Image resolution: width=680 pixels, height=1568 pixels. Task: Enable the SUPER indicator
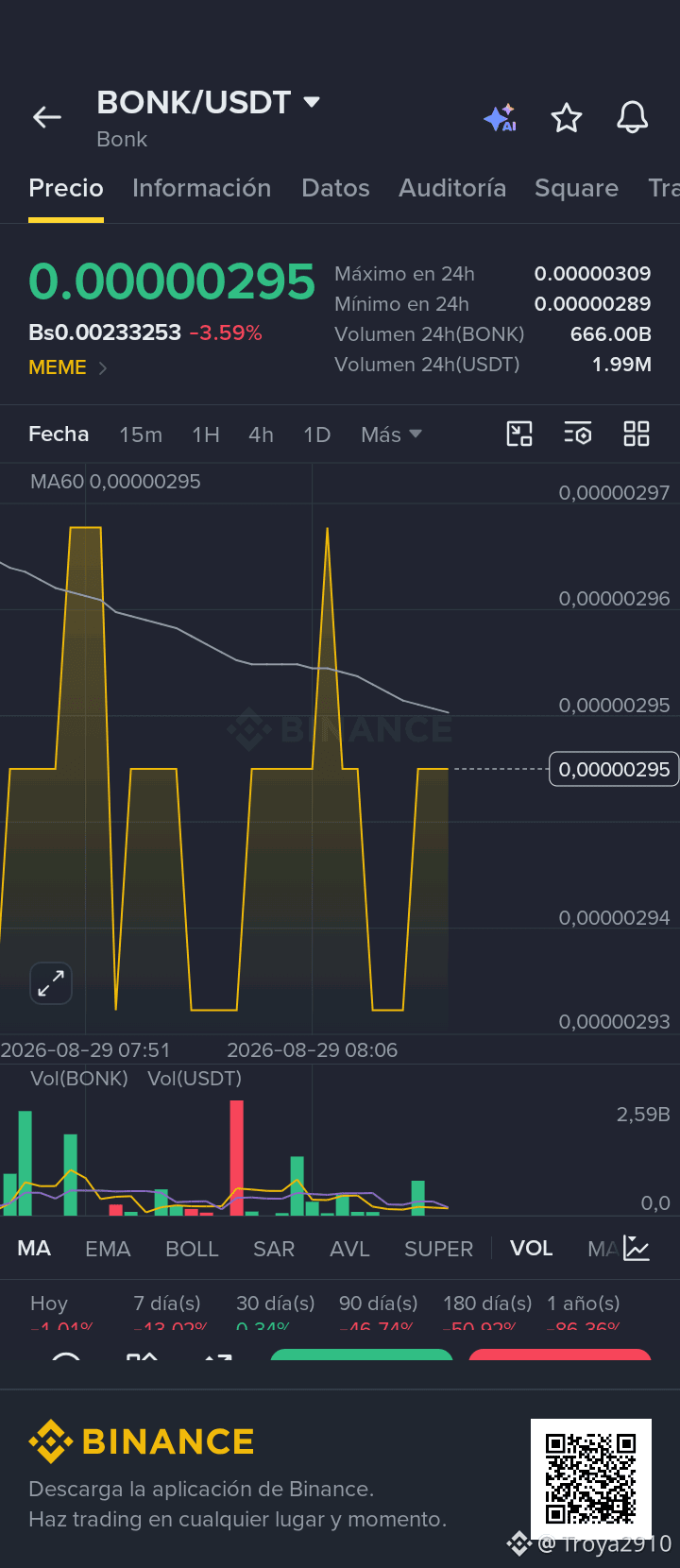click(438, 1249)
